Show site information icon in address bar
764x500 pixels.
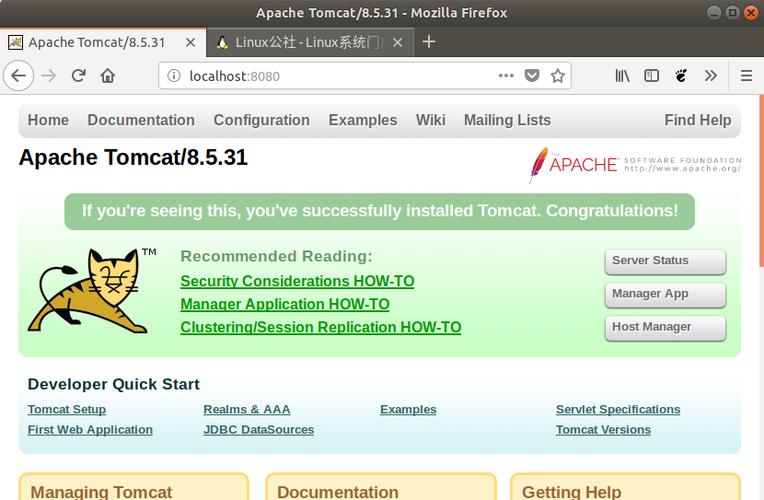click(174, 76)
